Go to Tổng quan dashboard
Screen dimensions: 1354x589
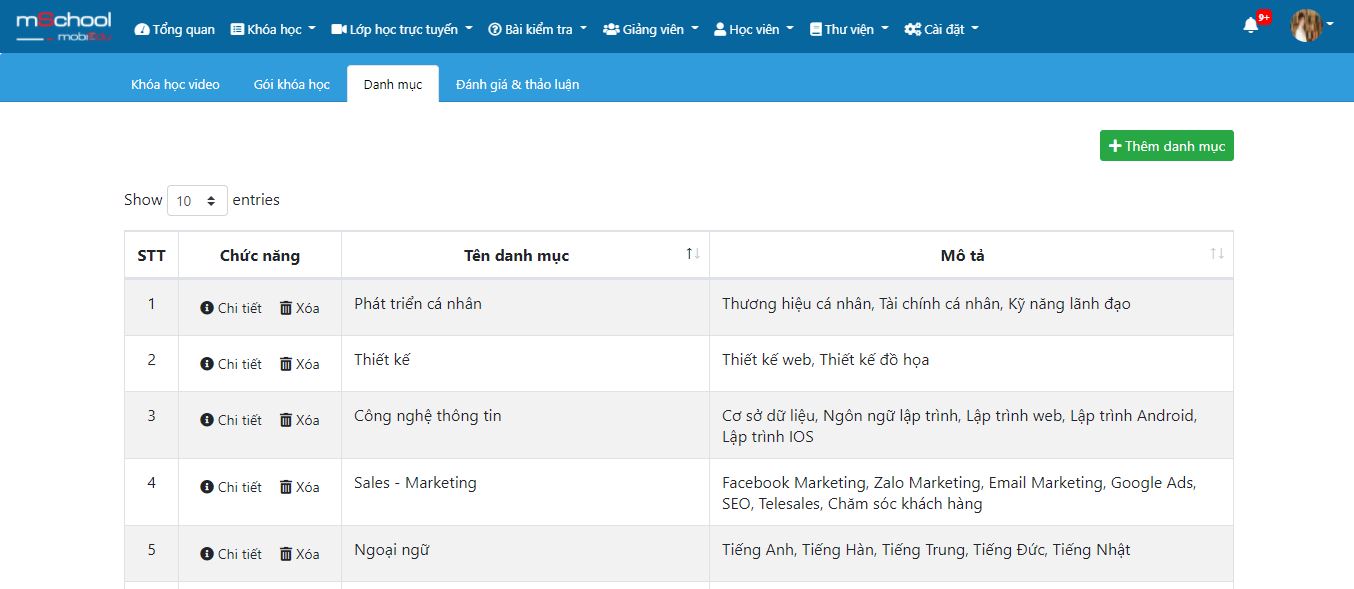[x=174, y=29]
